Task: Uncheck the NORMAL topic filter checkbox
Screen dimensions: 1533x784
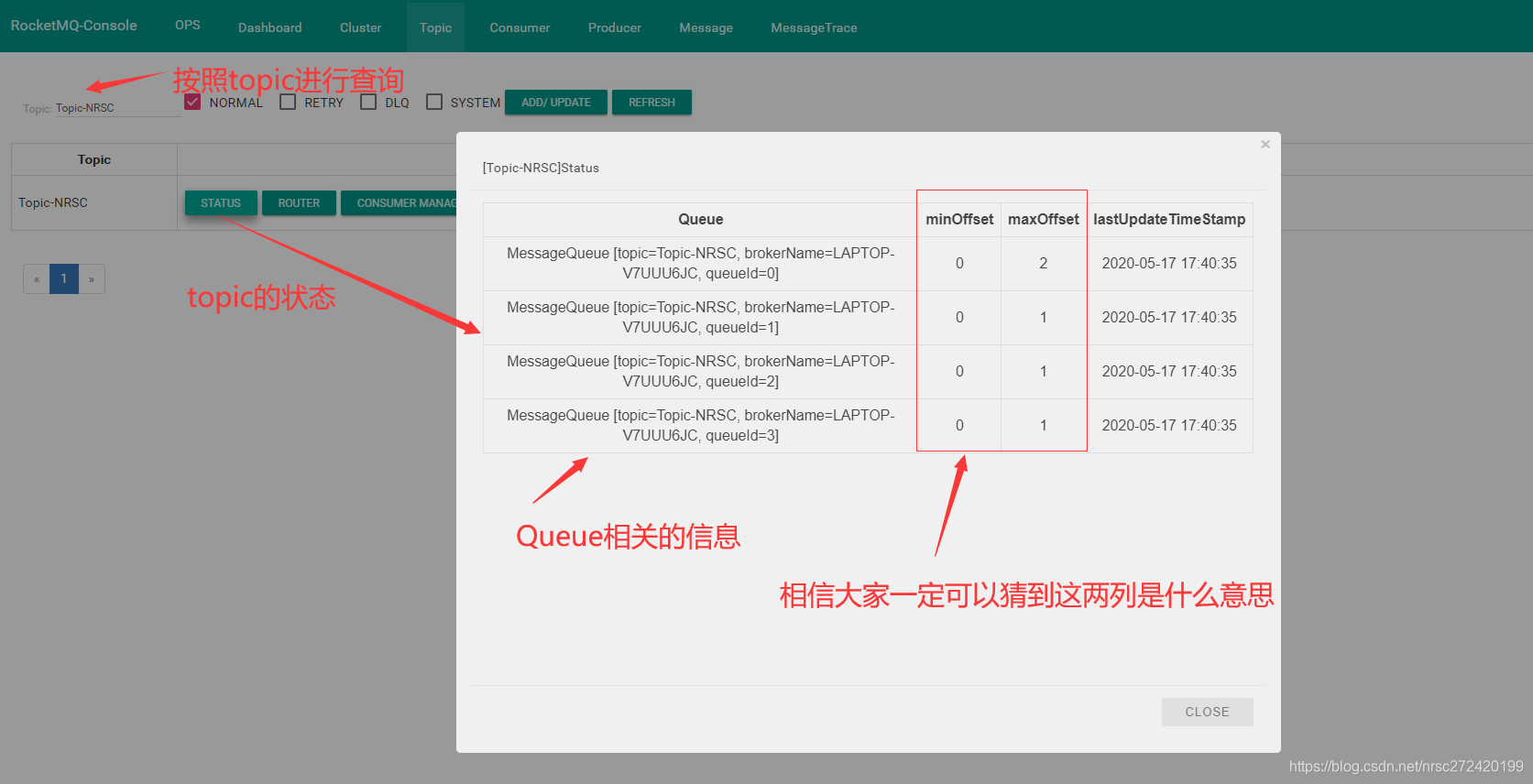Action: [x=192, y=102]
